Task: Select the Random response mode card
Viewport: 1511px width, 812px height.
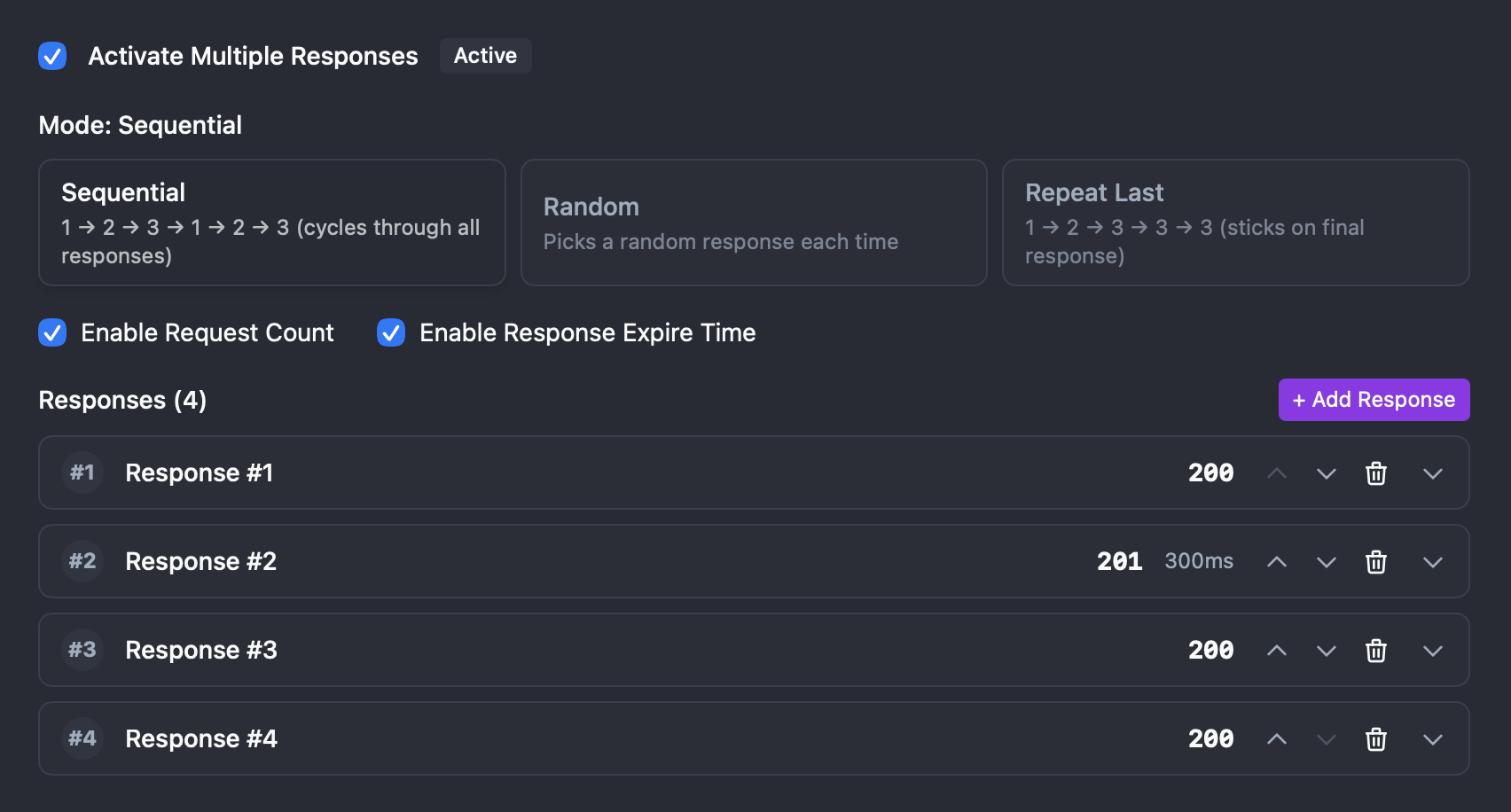Action: 753,223
